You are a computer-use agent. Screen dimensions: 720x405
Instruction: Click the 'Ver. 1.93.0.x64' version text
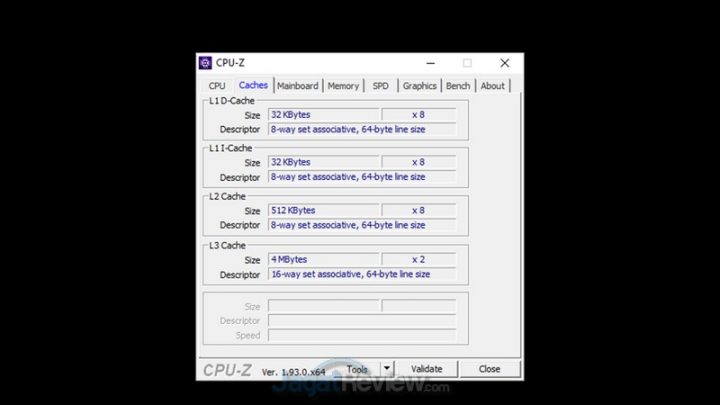(293, 372)
